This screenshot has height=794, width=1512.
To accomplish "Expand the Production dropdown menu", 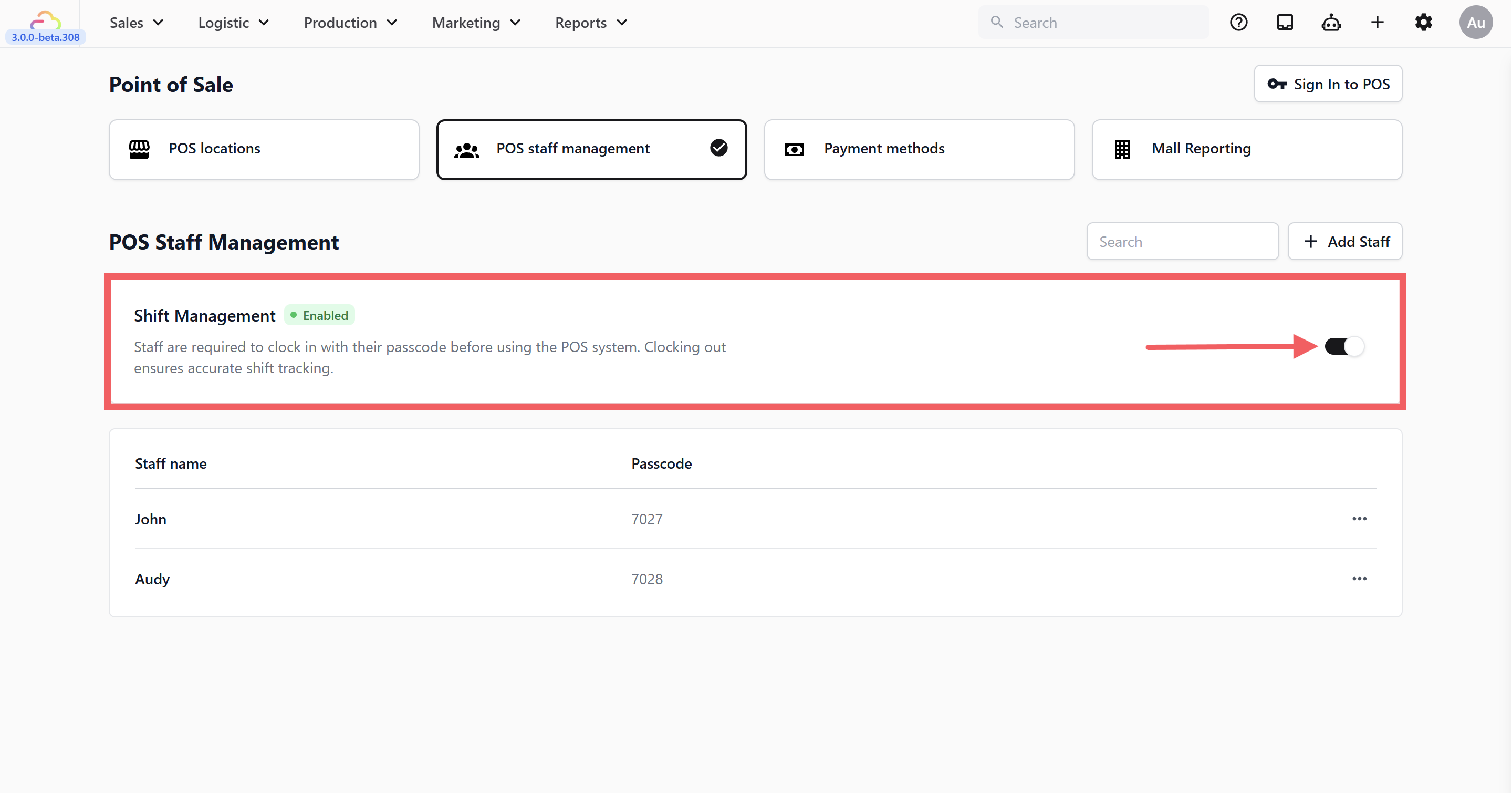I will [350, 22].
